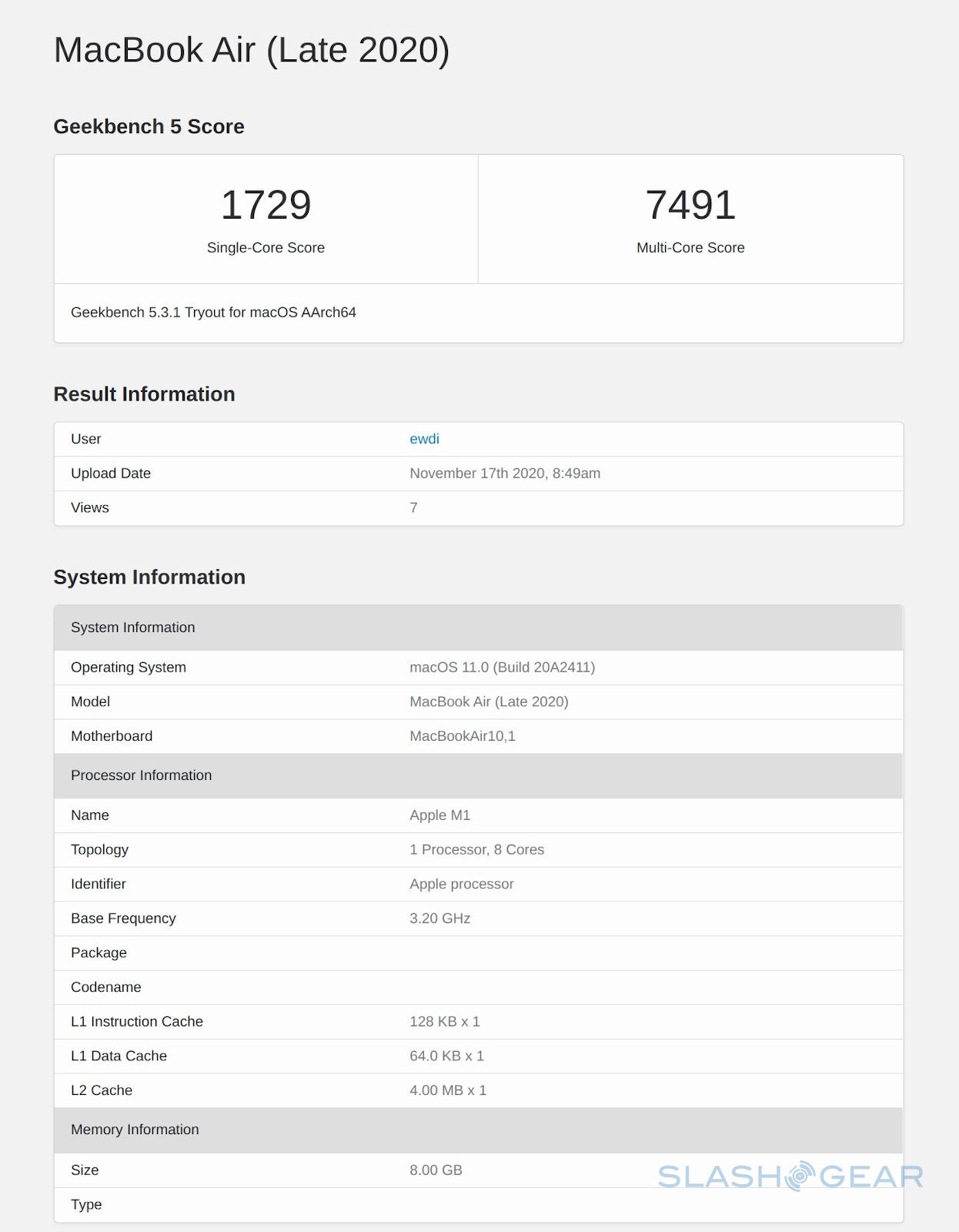Viewport: 959px width, 1232px height.
Task: Click the value "macOS 11.0 (Build 20A2411)"
Action: [503, 668]
